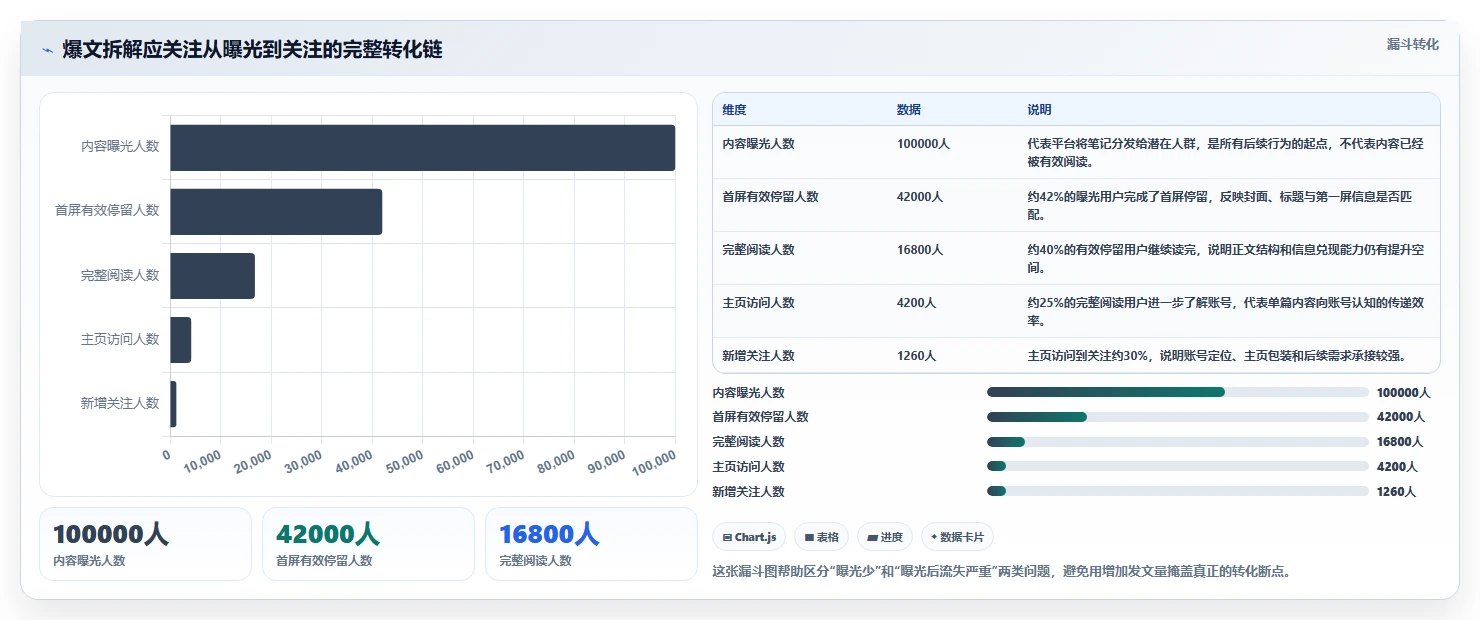Click the 主页访问人数 chart axis label

point(120,339)
